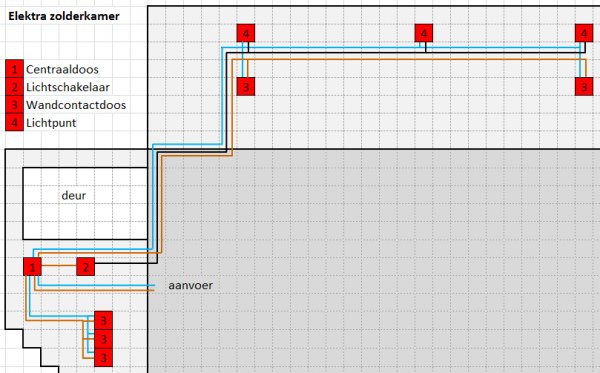Select the leftmost lichtpunt box 4 on the ceiling row
Image resolution: width=600 pixels, height=373 pixels.
[x=246, y=33]
